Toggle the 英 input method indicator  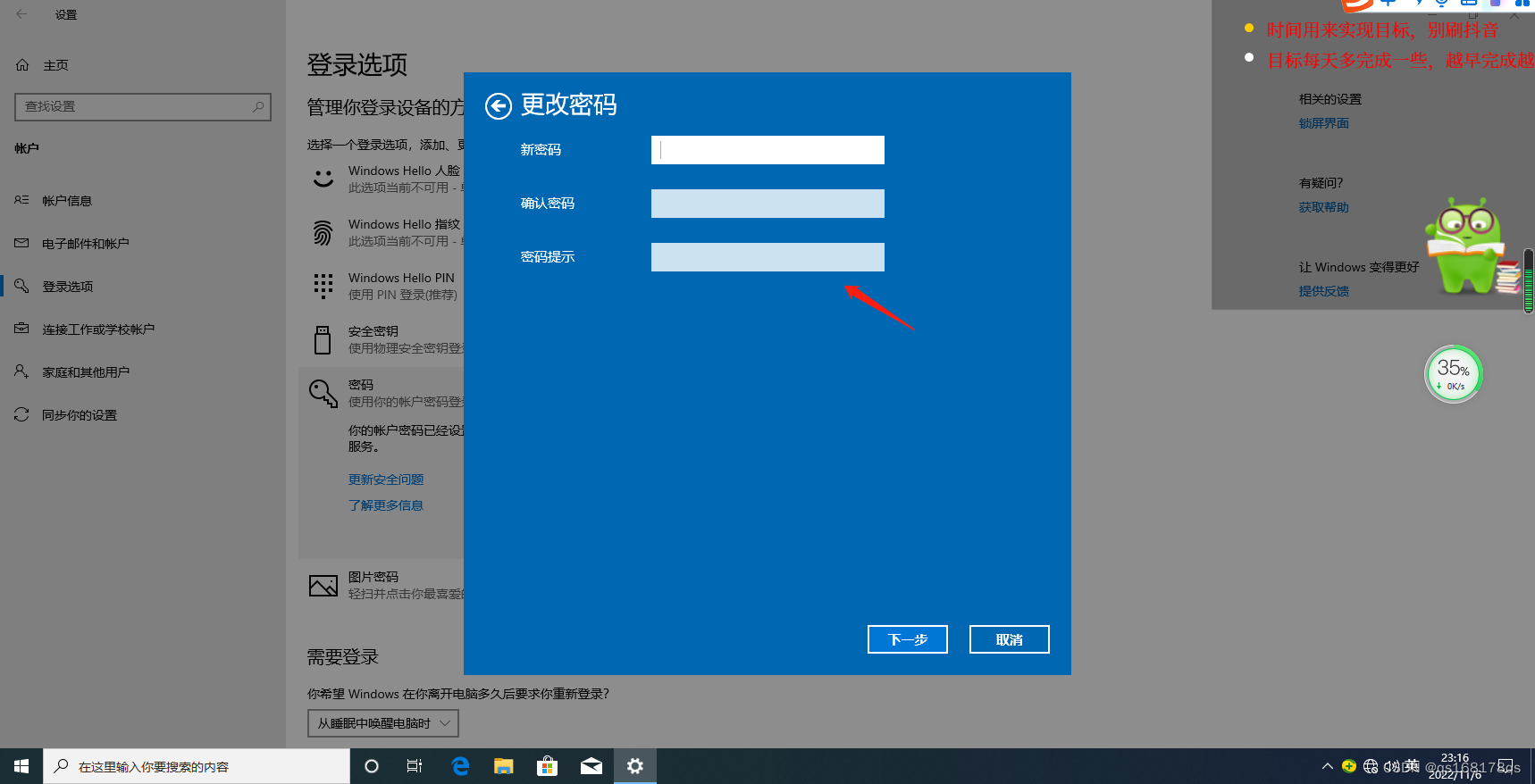point(1412,765)
